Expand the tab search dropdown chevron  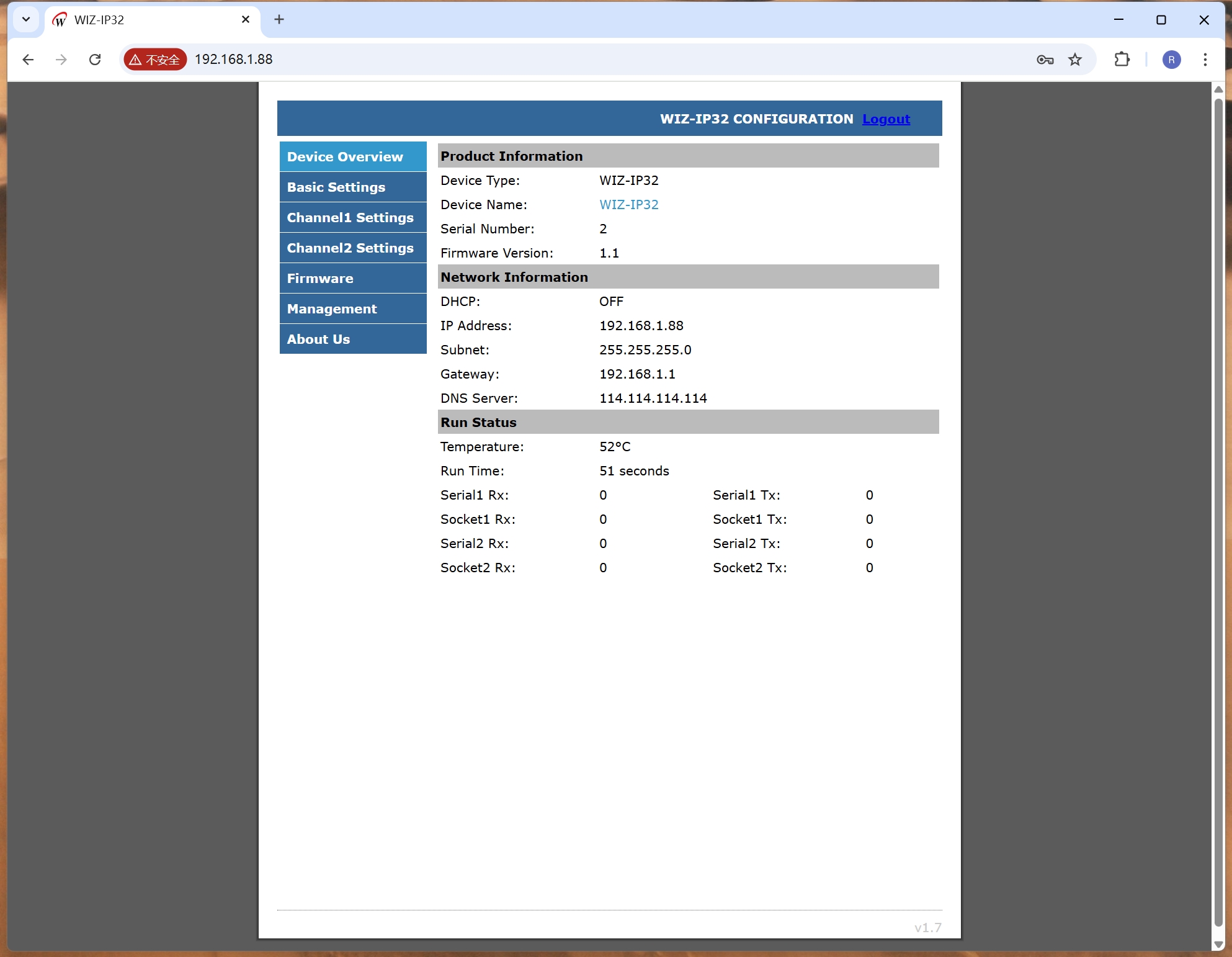tap(26, 20)
